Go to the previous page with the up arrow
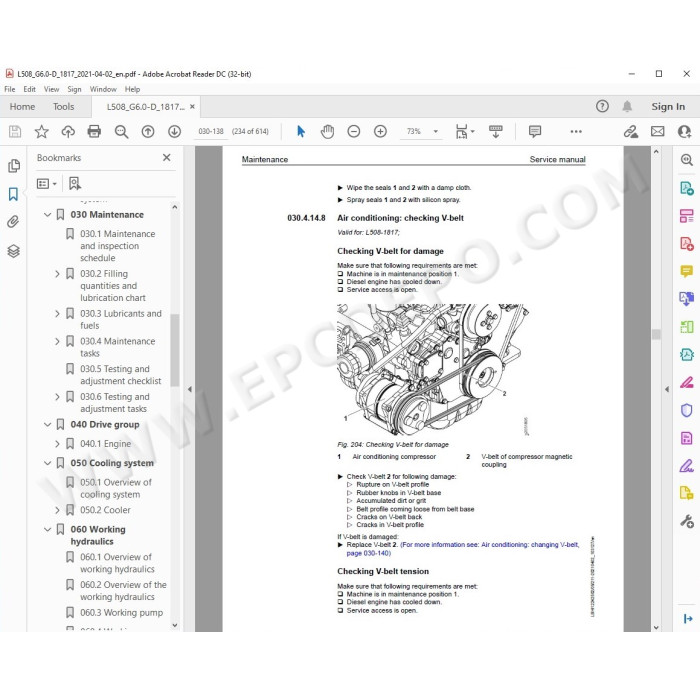The width and height of the screenshot is (700, 700). (x=148, y=131)
